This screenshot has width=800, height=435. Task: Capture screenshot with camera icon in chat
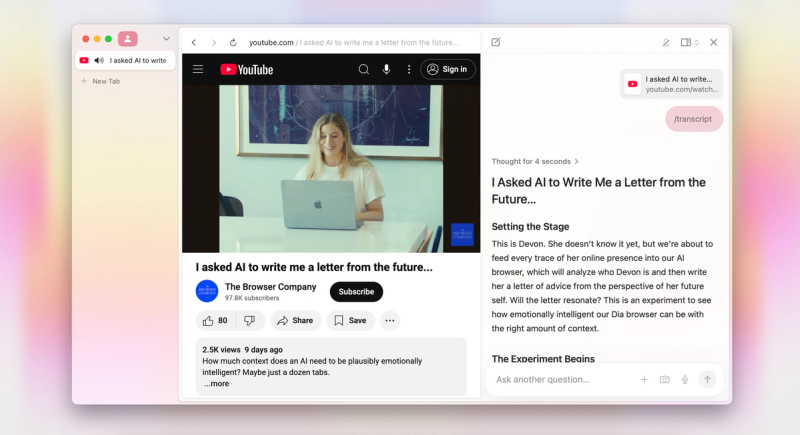tap(664, 379)
